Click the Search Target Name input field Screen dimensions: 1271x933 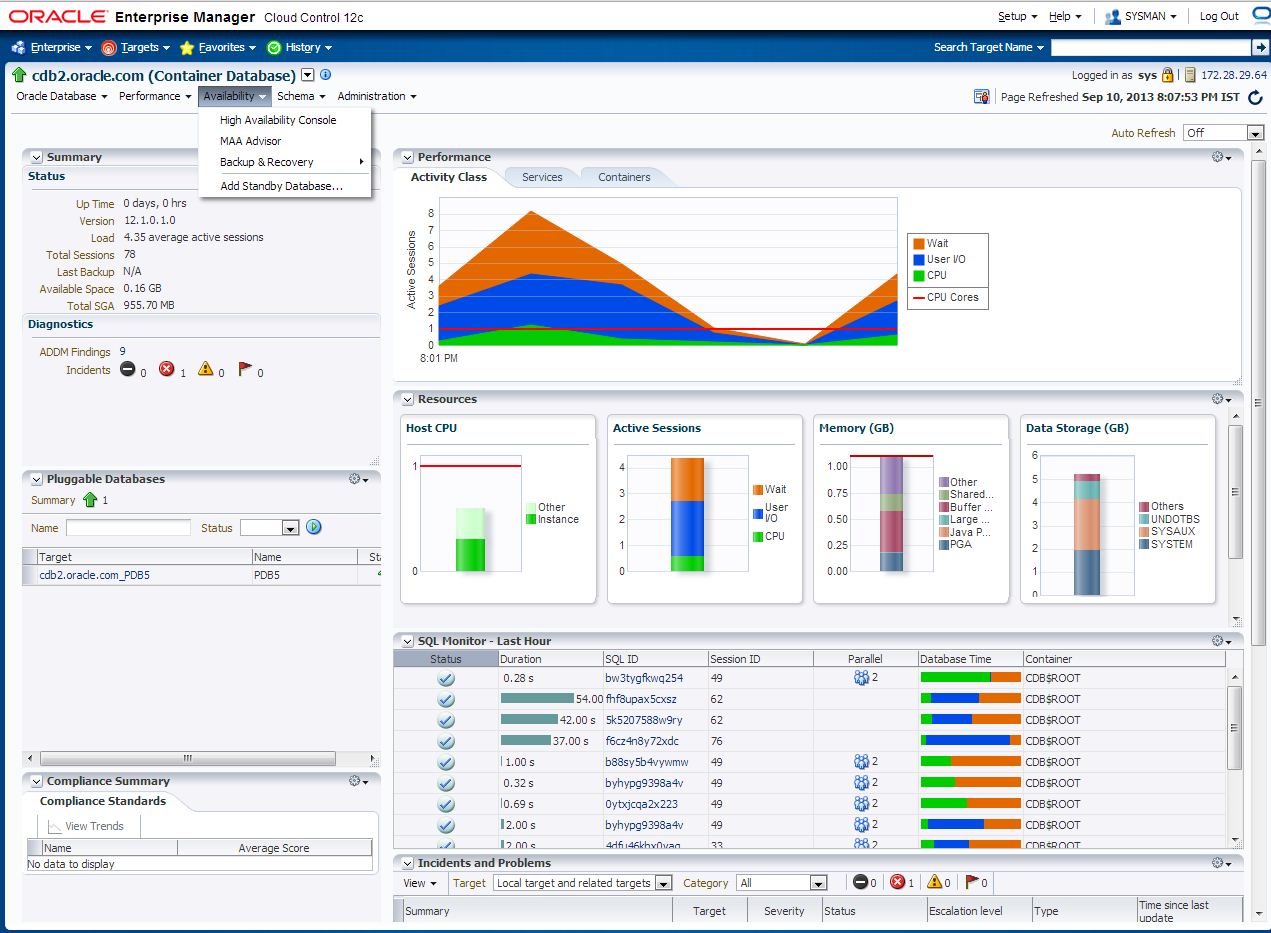coord(1150,47)
